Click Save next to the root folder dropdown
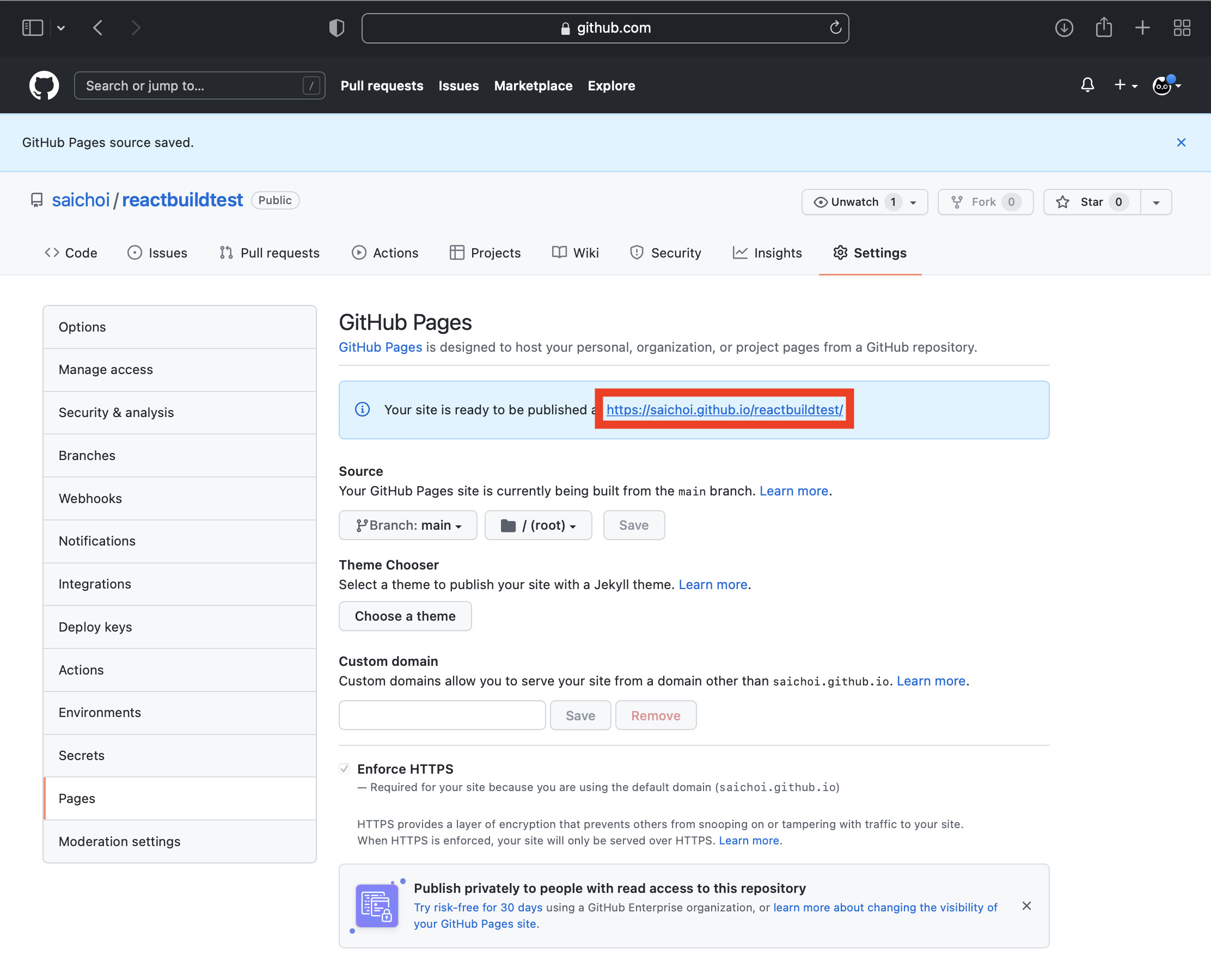Viewport: 1211px width, 980px height. [x=633, y=525]
